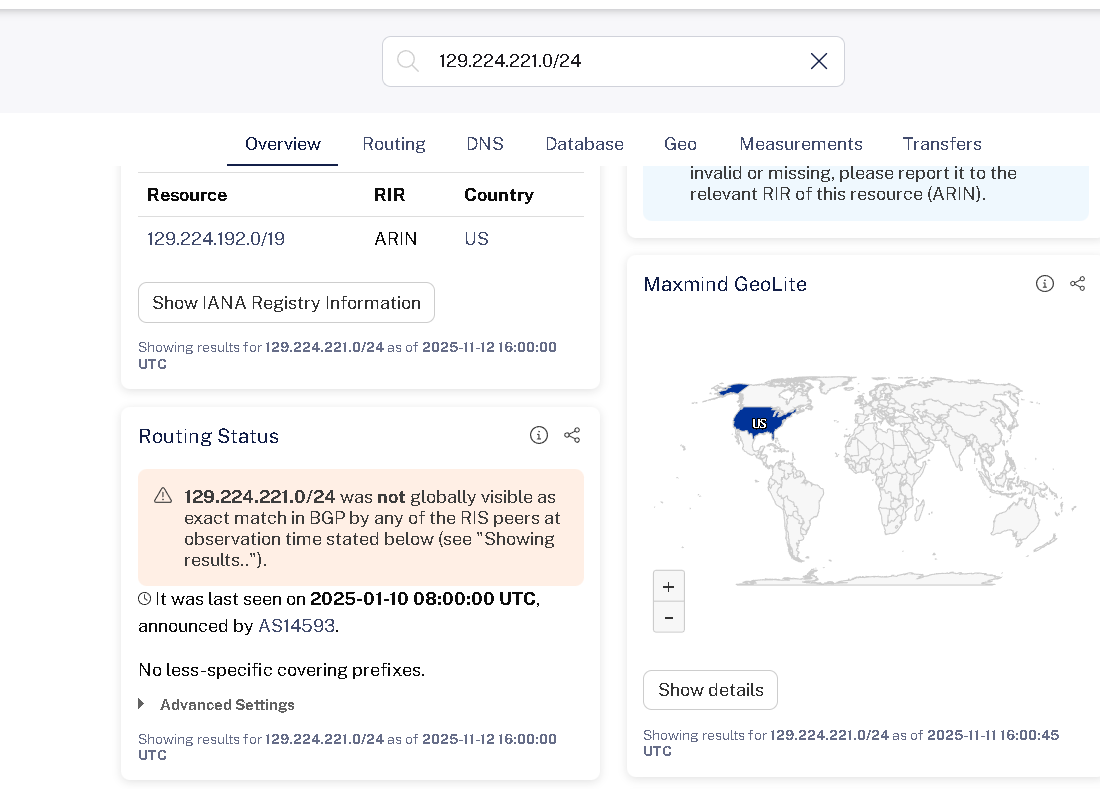1100x789 pixels.
Task: Switch to the Routing tab
Action: pos(394,144)
